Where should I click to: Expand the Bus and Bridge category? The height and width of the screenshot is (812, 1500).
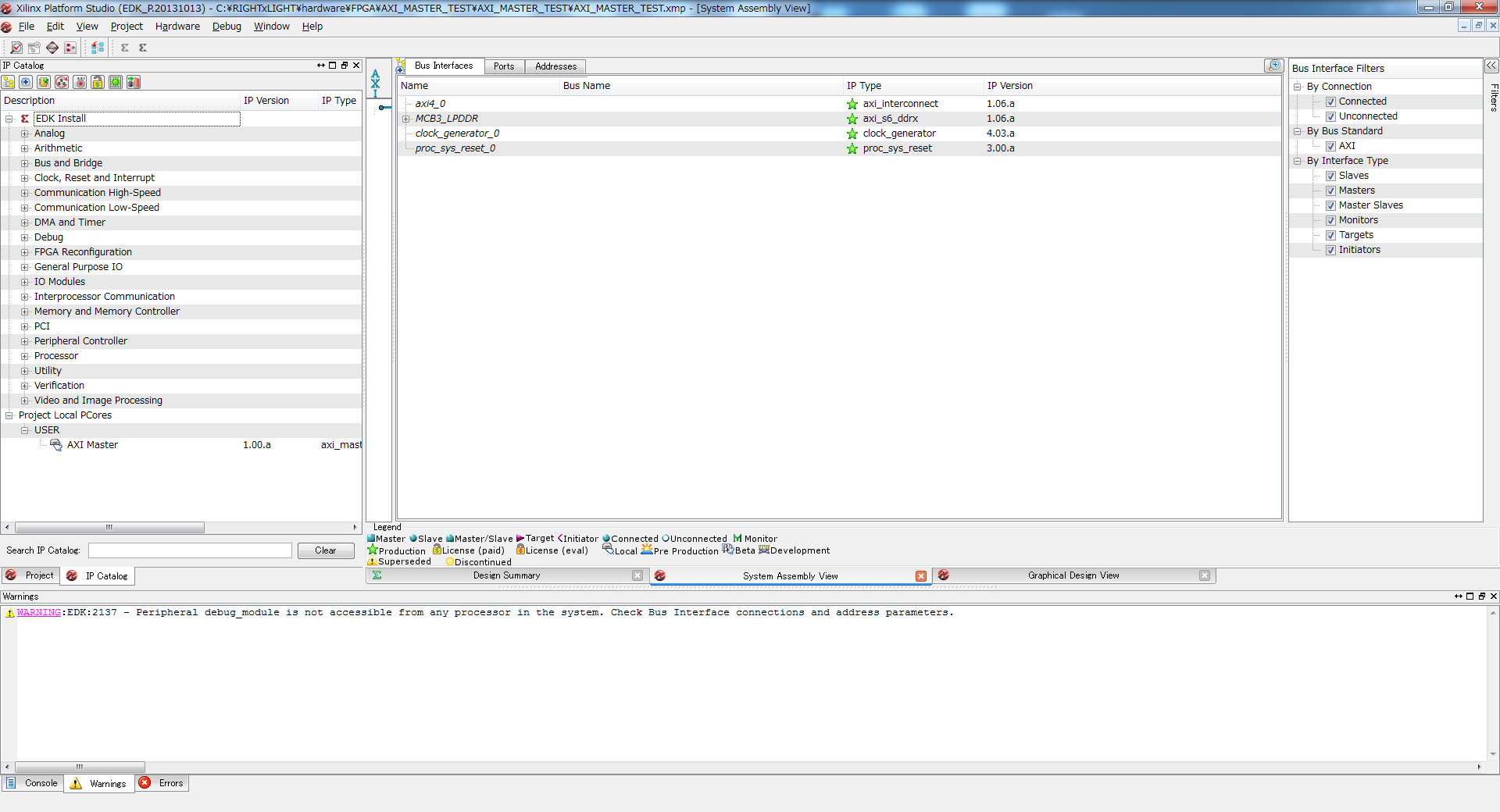click(x=25, y=164)
